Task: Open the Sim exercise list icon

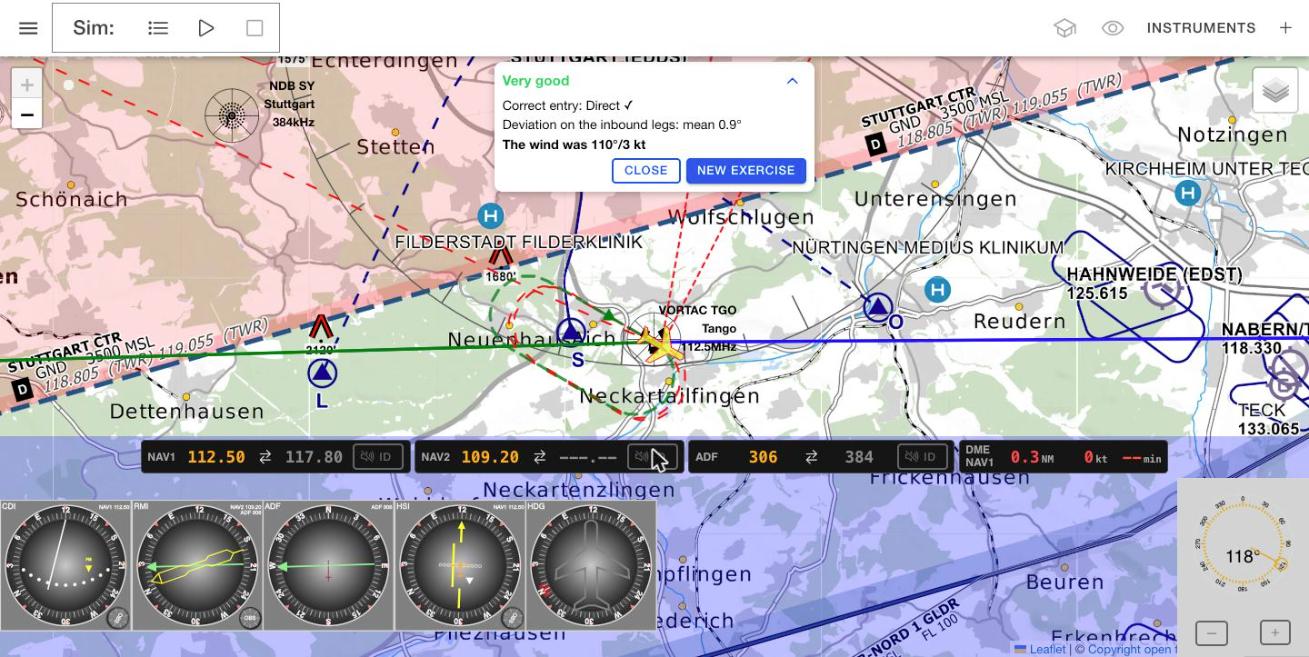Action: [158, 28]
